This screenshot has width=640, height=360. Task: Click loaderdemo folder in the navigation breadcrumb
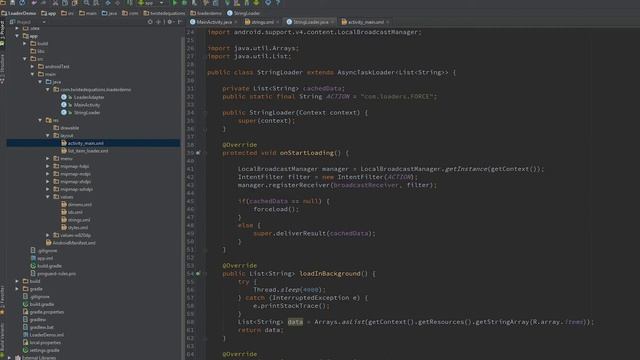[206, 13]
